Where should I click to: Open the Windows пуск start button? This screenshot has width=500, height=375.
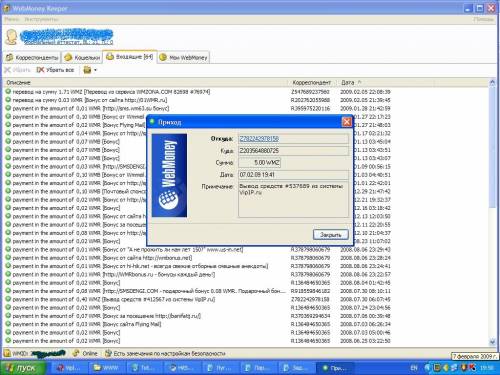point(23,368)
